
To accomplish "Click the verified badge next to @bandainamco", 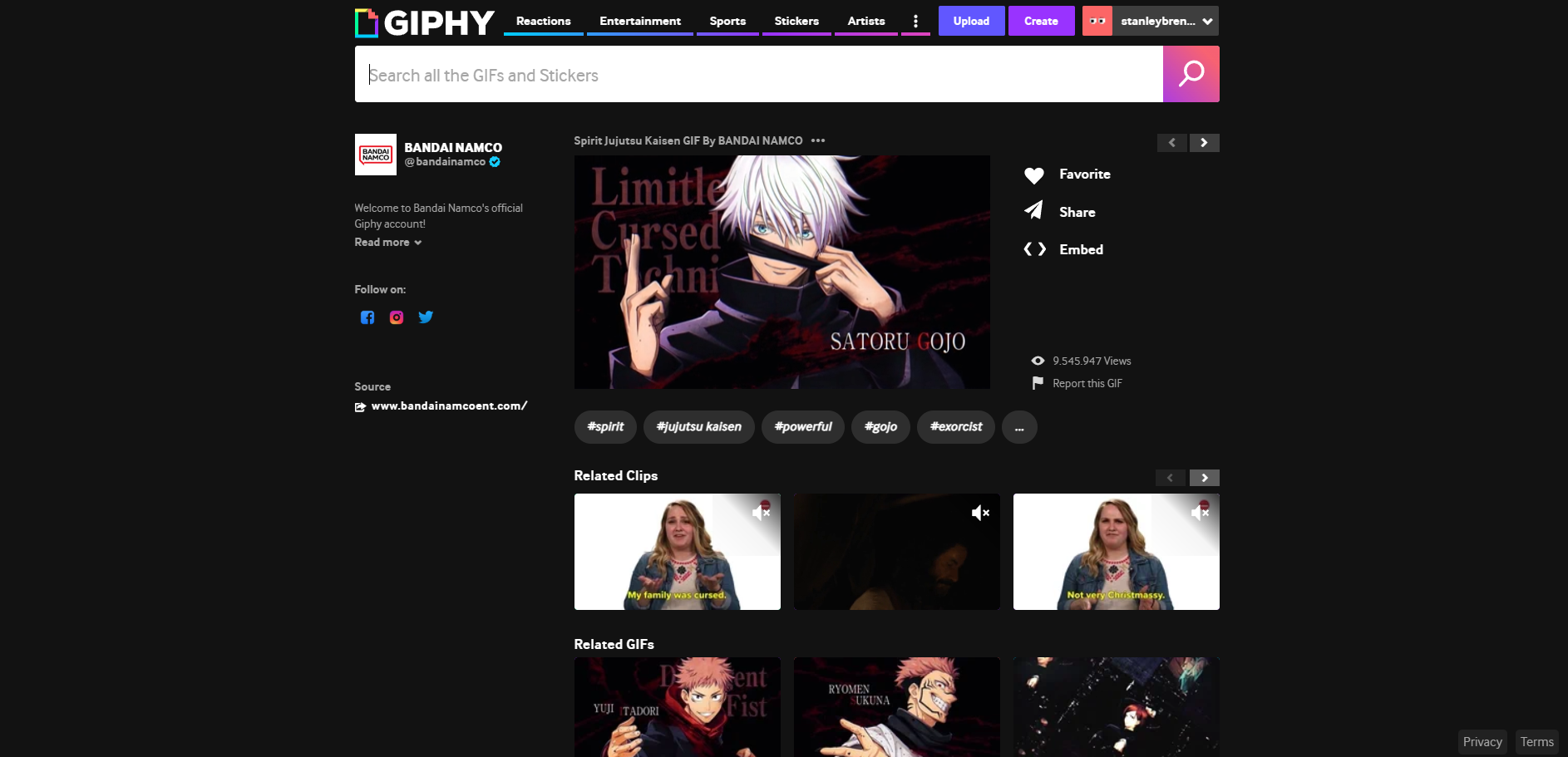I will coord(495,162).
